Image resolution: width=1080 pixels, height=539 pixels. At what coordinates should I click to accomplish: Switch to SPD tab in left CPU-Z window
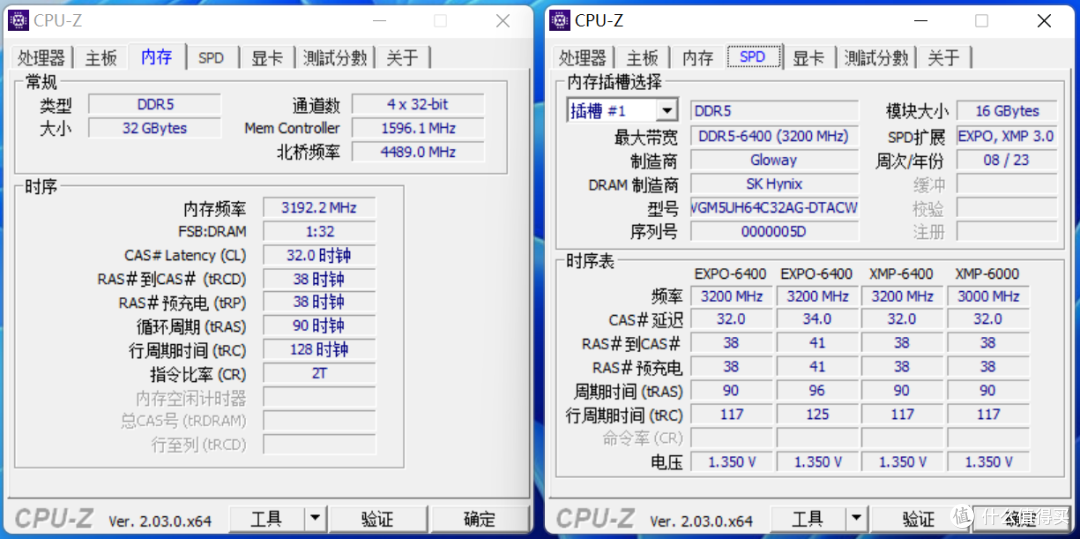(x=211, y=58)
